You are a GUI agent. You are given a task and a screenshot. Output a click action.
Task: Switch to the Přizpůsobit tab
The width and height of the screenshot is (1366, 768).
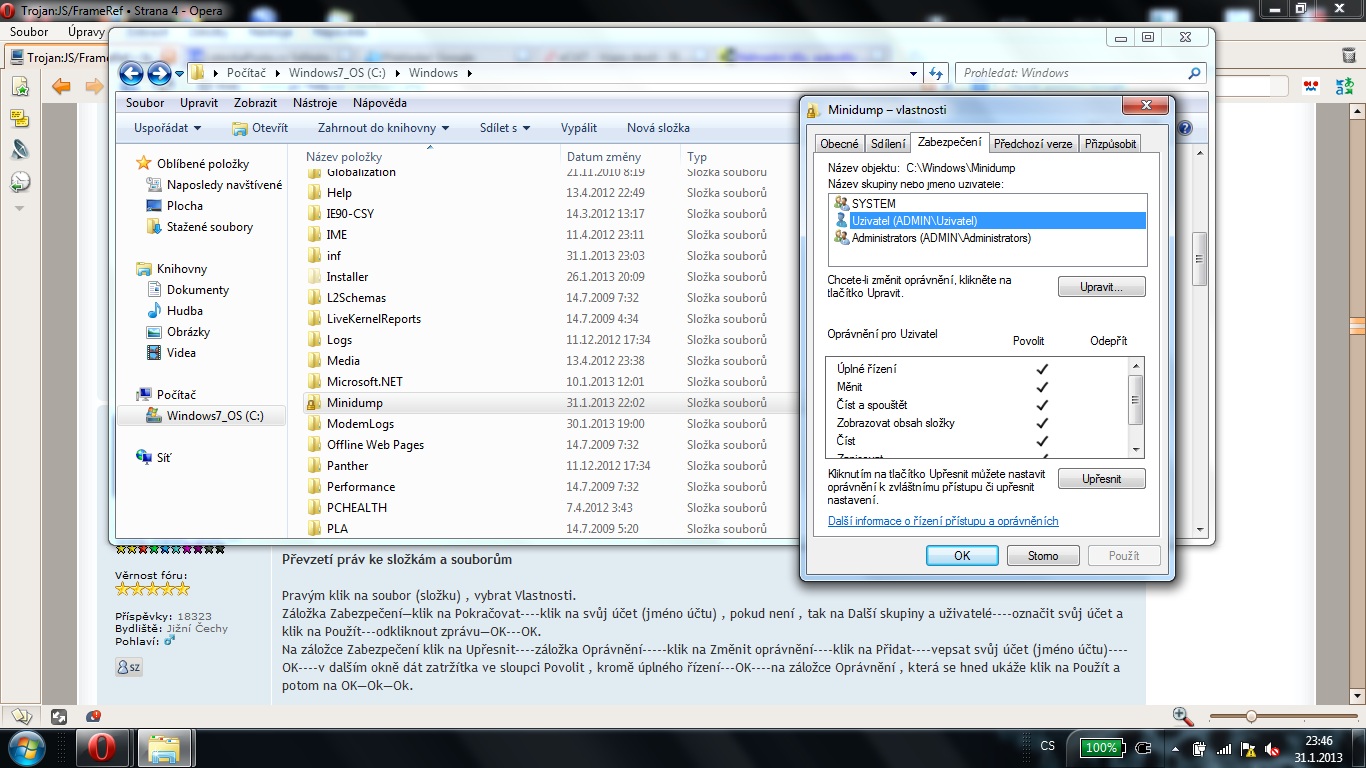(1110, 144)
